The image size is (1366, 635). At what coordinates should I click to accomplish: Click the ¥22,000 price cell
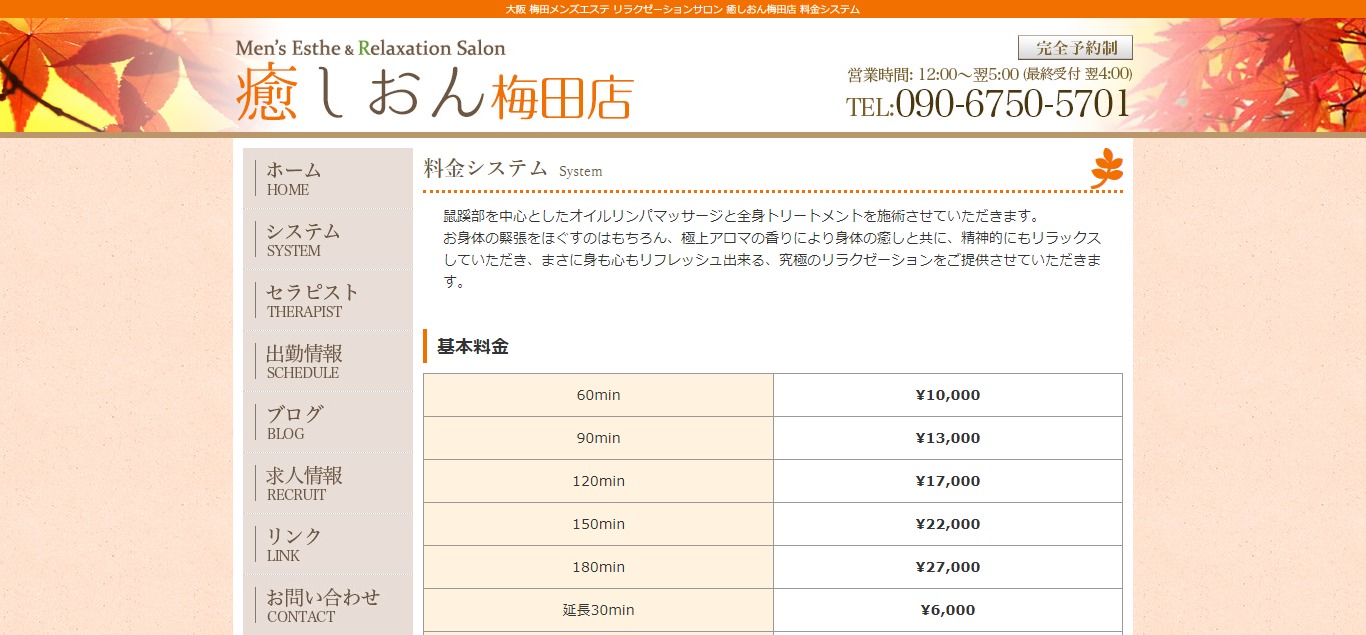coord(947,524)
